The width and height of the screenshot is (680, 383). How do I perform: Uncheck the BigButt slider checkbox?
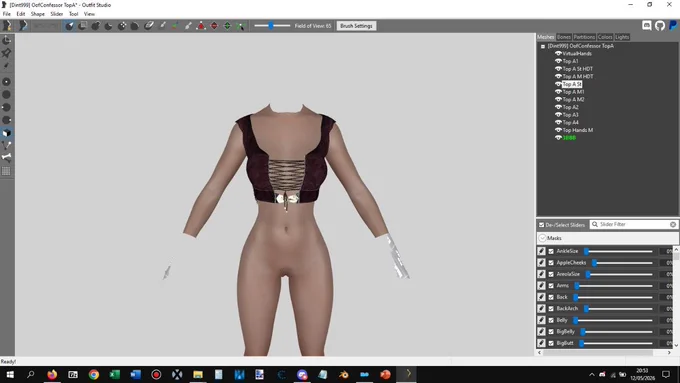pos(551,343)
